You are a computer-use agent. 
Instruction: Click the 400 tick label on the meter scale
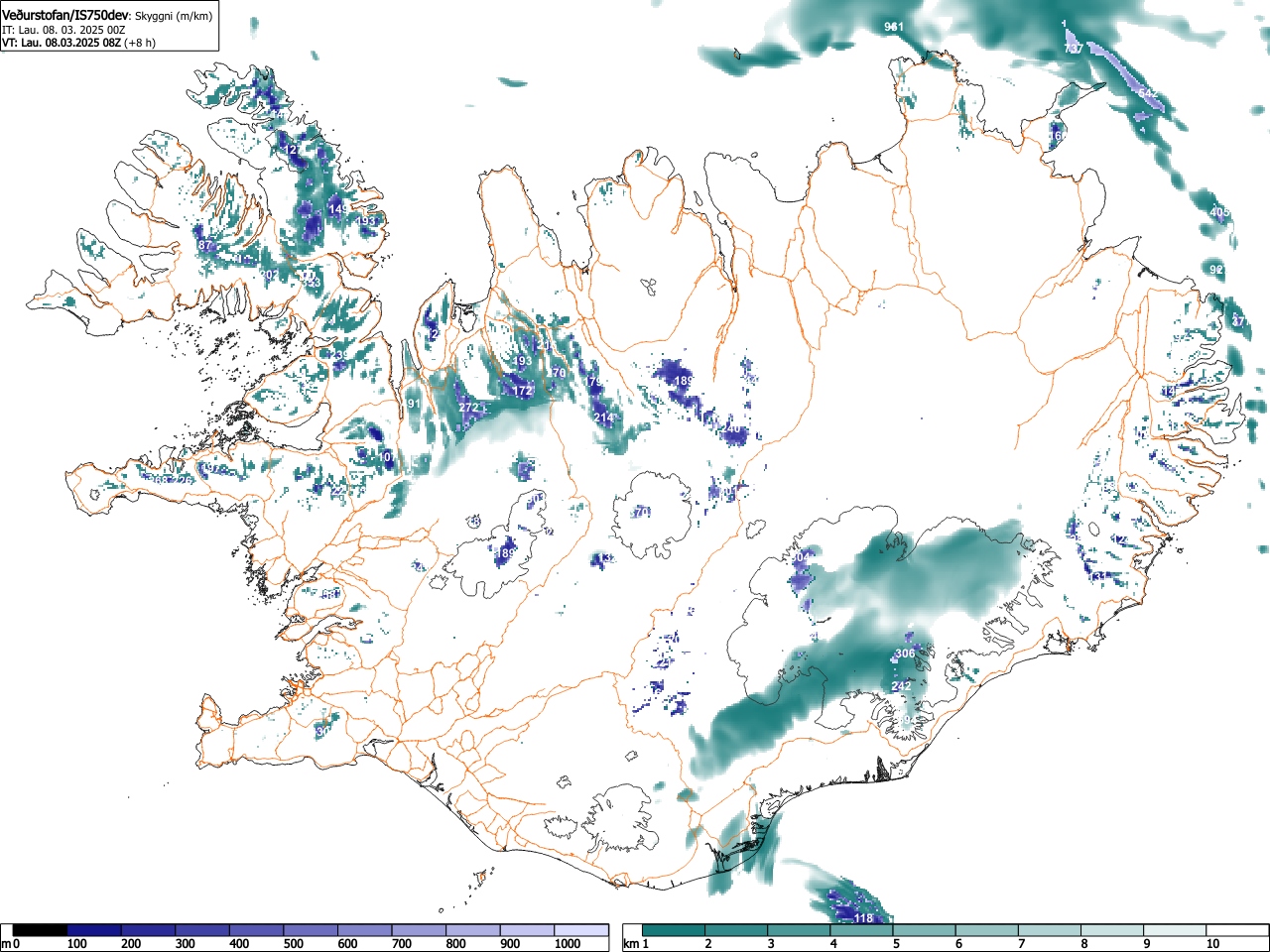click(239, 944)
